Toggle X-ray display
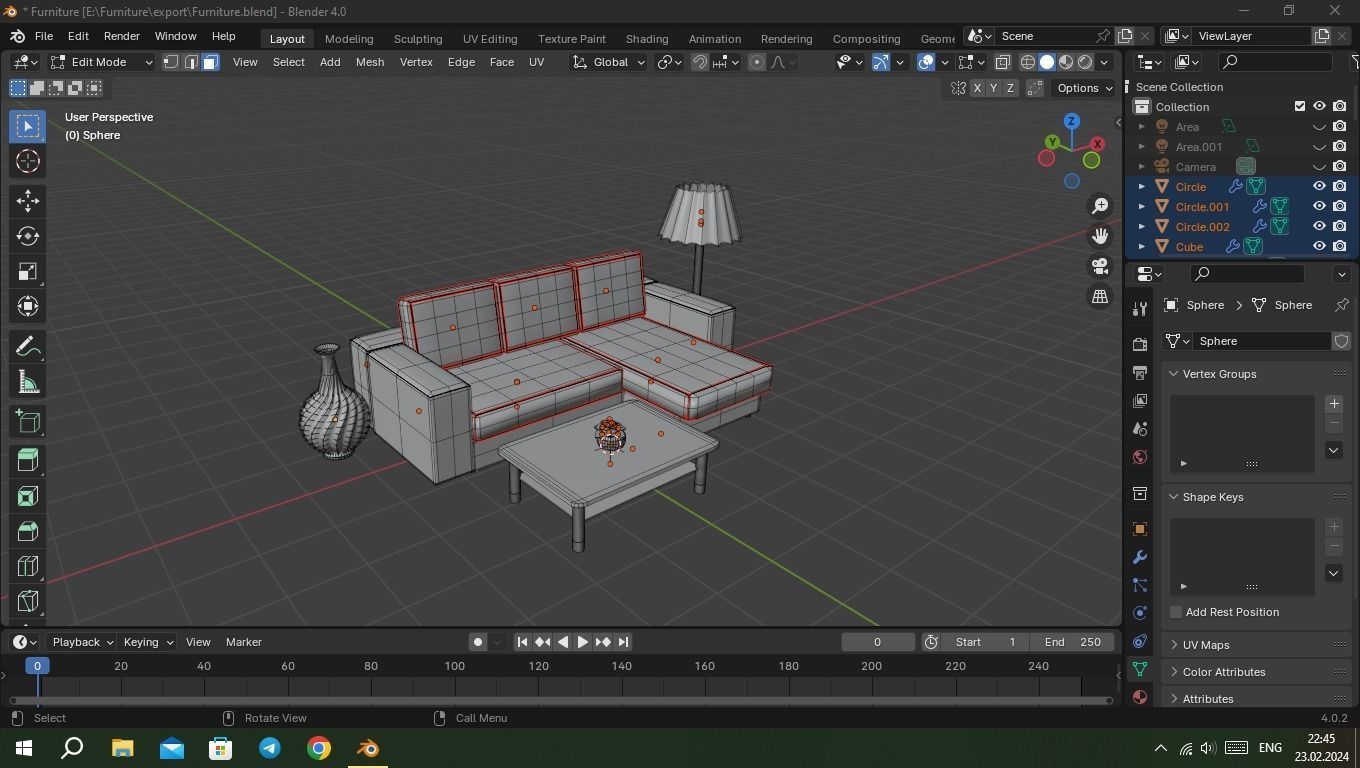Image resolution: width=1360 pixels, height=768 pixels. coord(1002,62)
